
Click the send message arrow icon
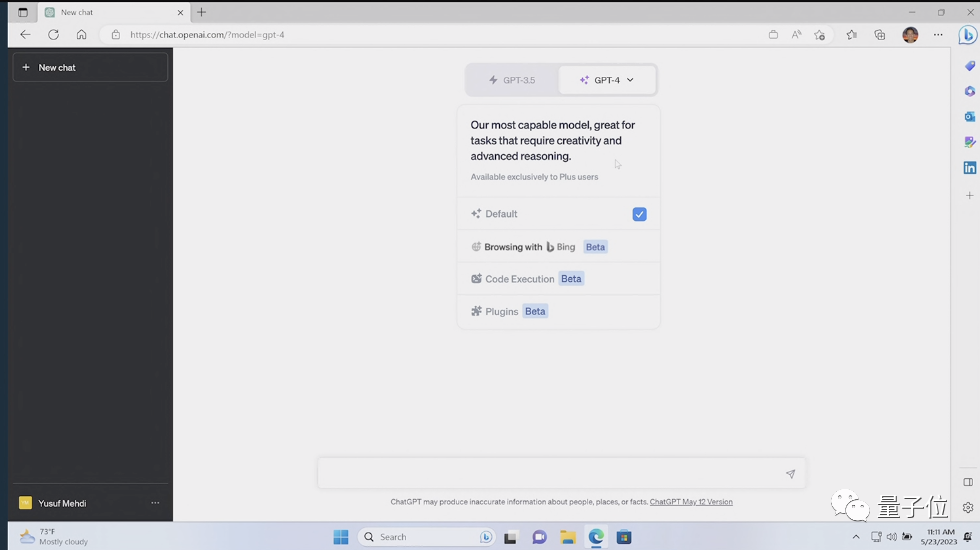[790, 474]
